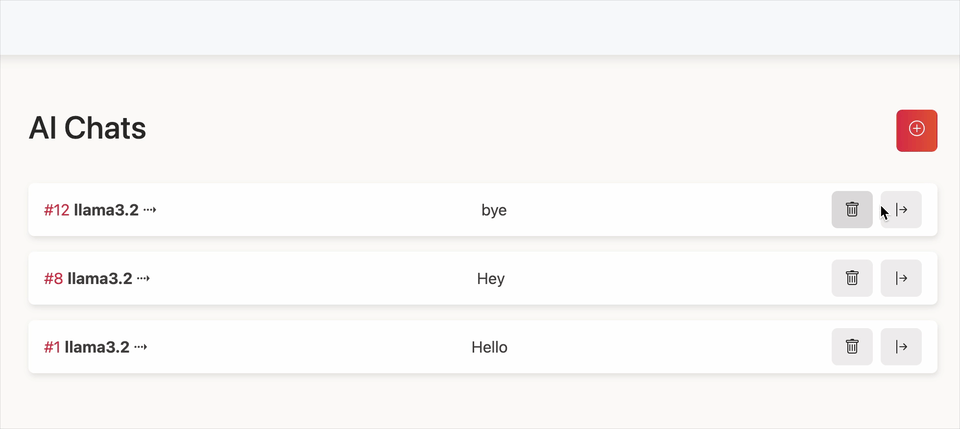The width and height of the screenshot is (960, 429).
Task: Open the chat row with message "bye"
Action: 482,209
